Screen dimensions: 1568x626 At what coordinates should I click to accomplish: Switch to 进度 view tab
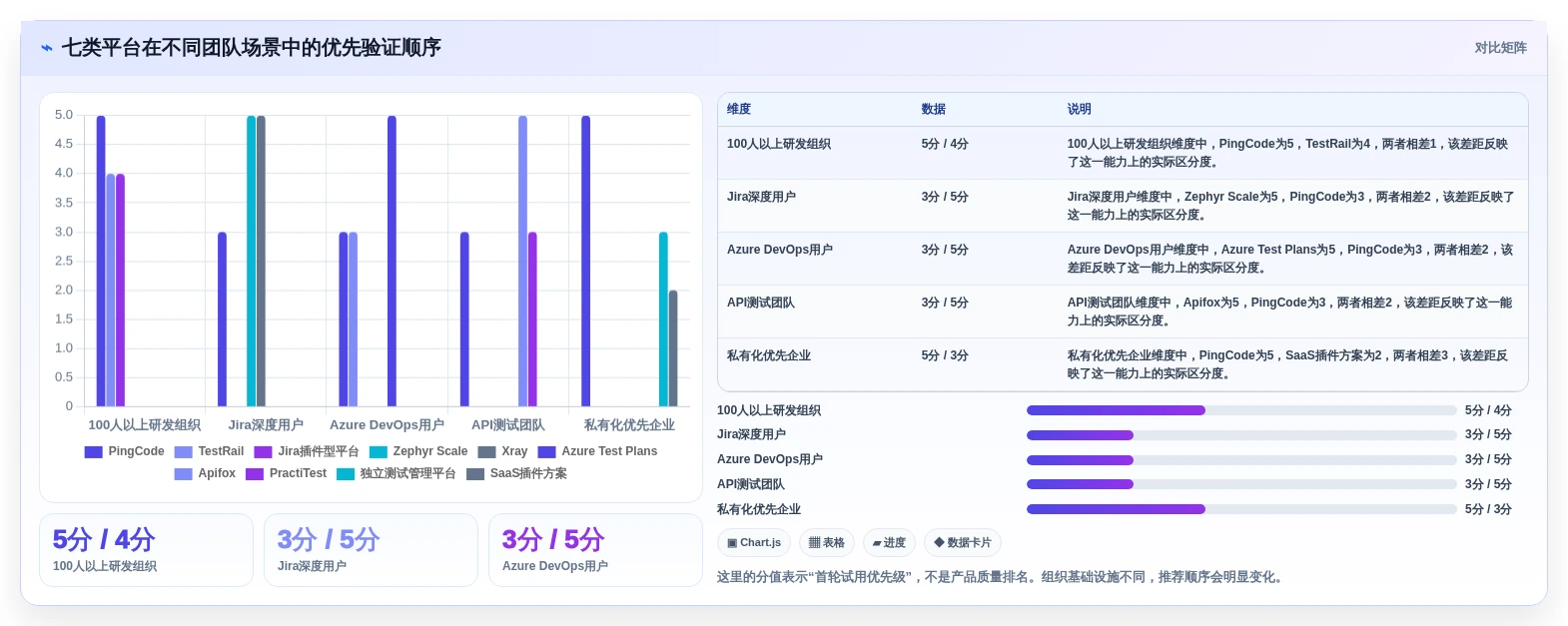(889, 543)
